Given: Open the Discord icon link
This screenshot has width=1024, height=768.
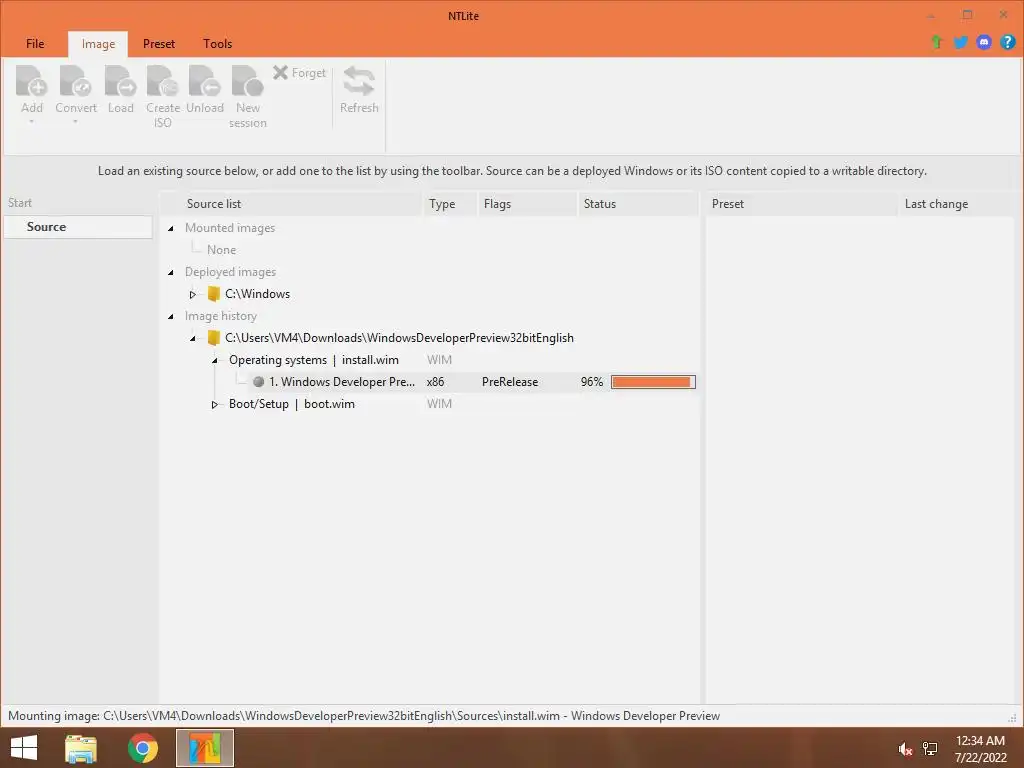Looking at the screenshot, I should click(x=984, y=42).
